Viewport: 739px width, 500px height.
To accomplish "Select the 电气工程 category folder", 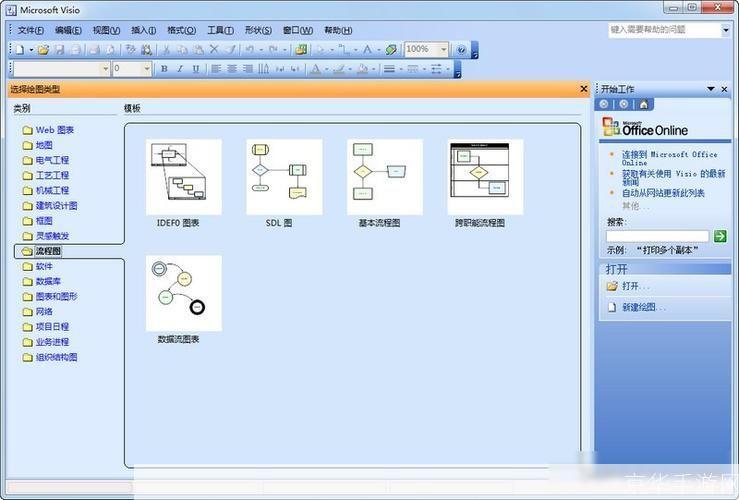I will coord(46,160).
